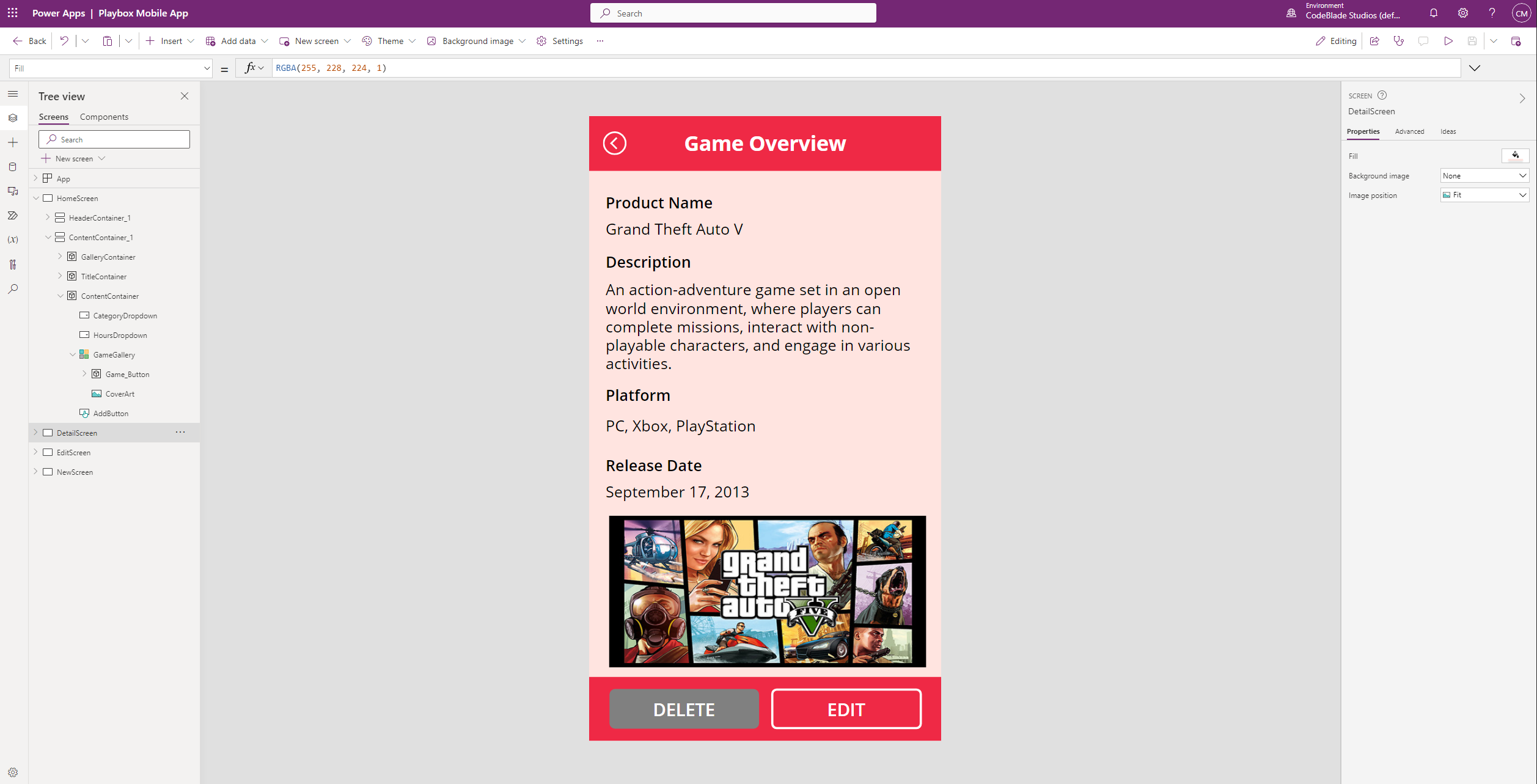Click the Publish icon at far right
The width and height of the screenshot is (1537, 784).
(1516, 41)
